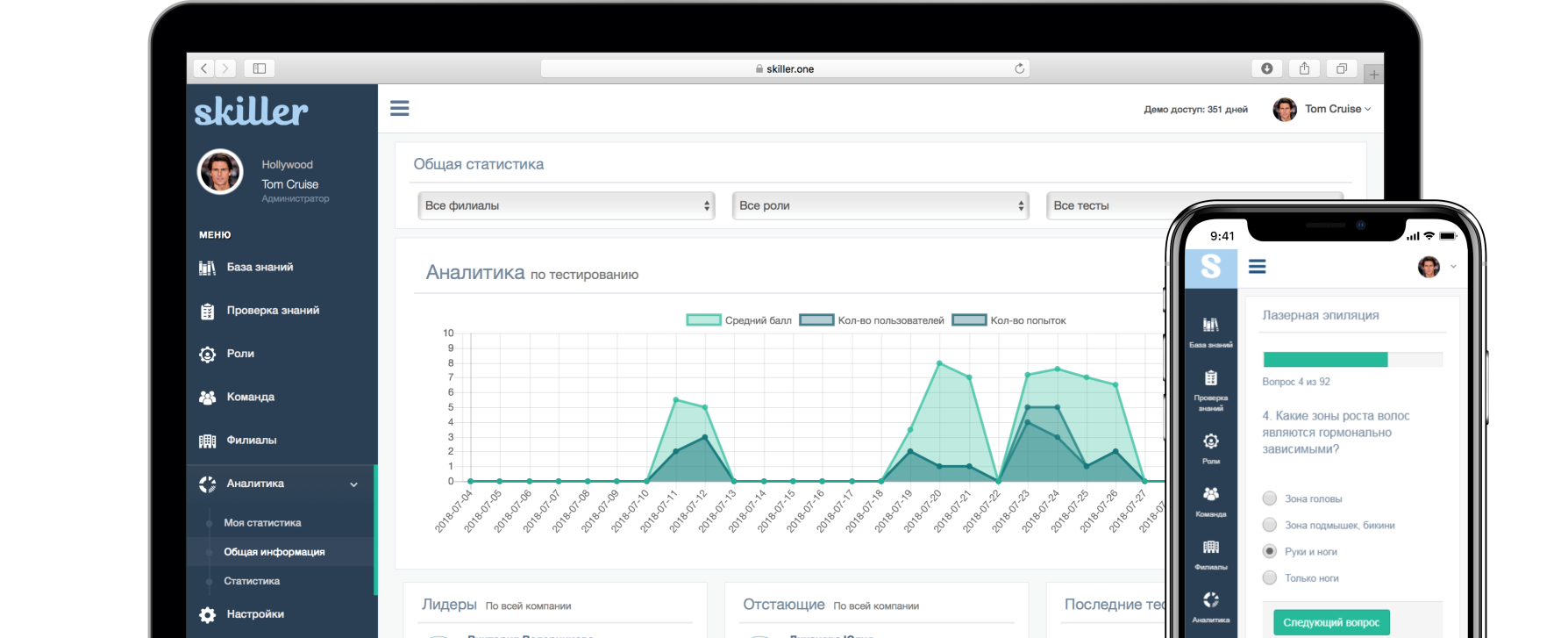Click the Филиалы building icon in sidebar
Screen dimensions: 1568x638
click(x=207, y=441)
